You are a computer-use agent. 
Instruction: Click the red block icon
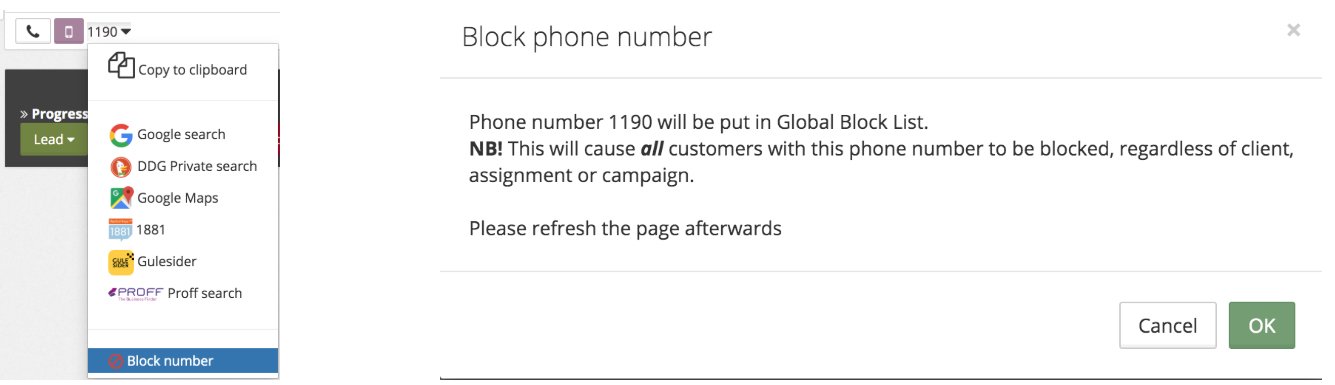[116, 361]
